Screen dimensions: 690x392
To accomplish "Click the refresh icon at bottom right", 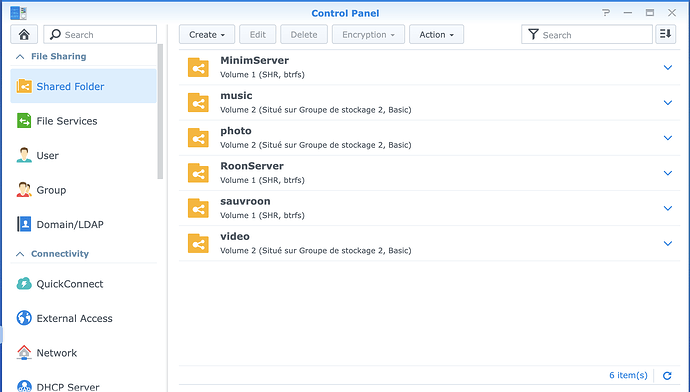I will pos(667,375).
